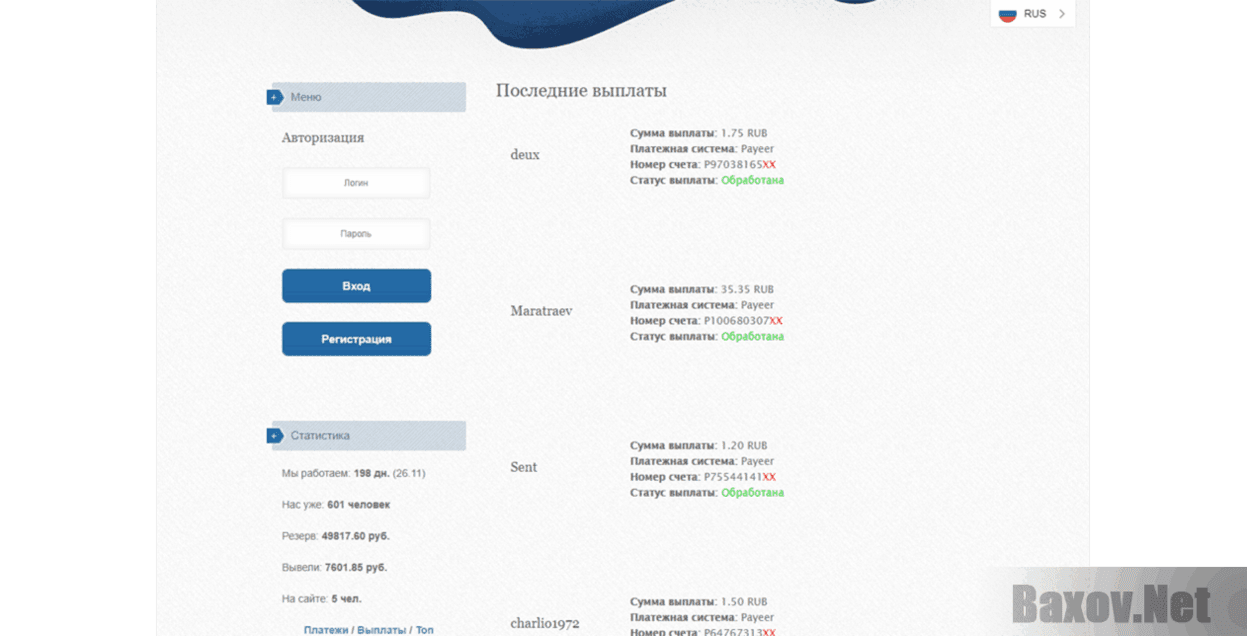The height and width of the screenshot is (636, 1247).
Task: Click the plus icon beside Статистика
Action: coord(274,436)
